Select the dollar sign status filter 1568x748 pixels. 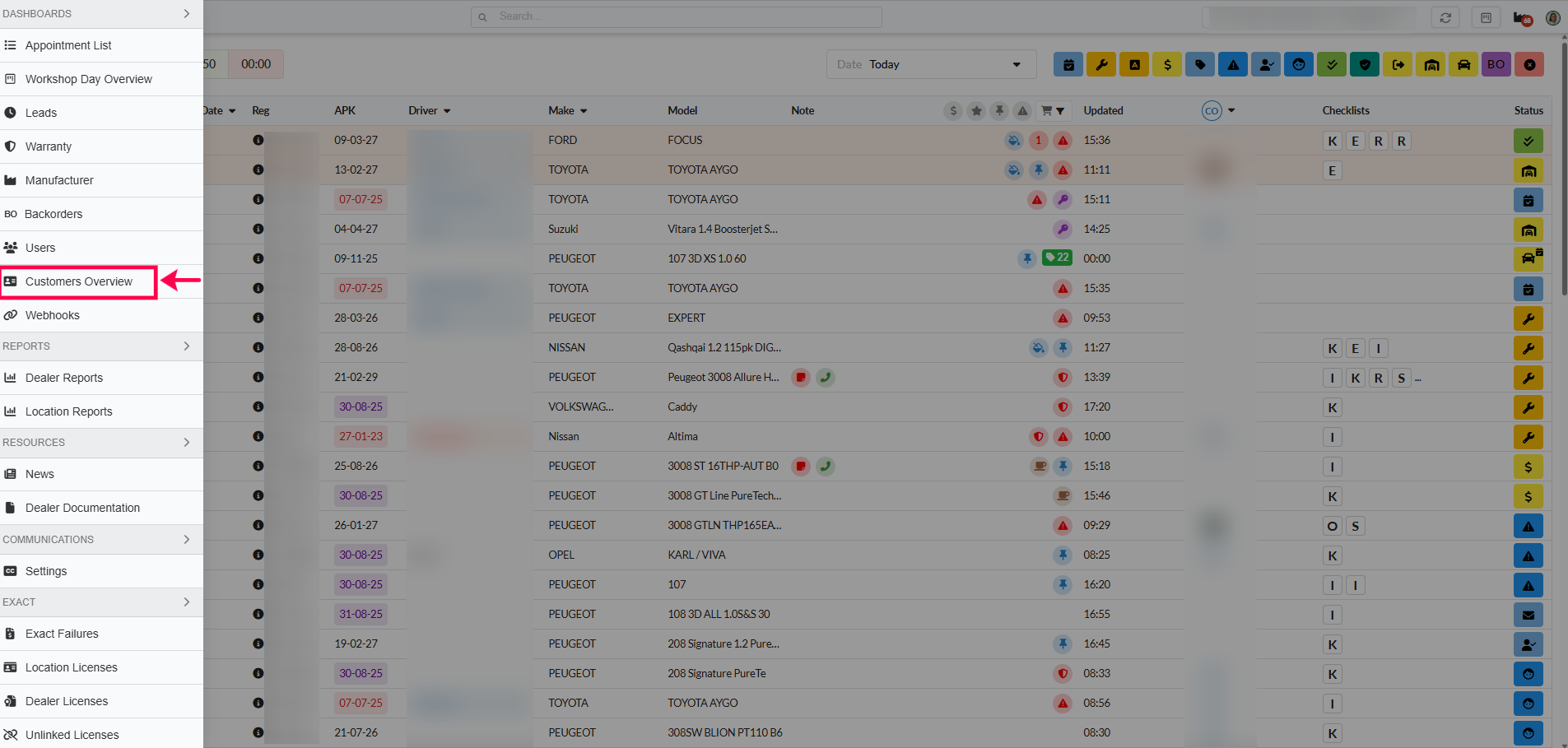(1167, 64)
